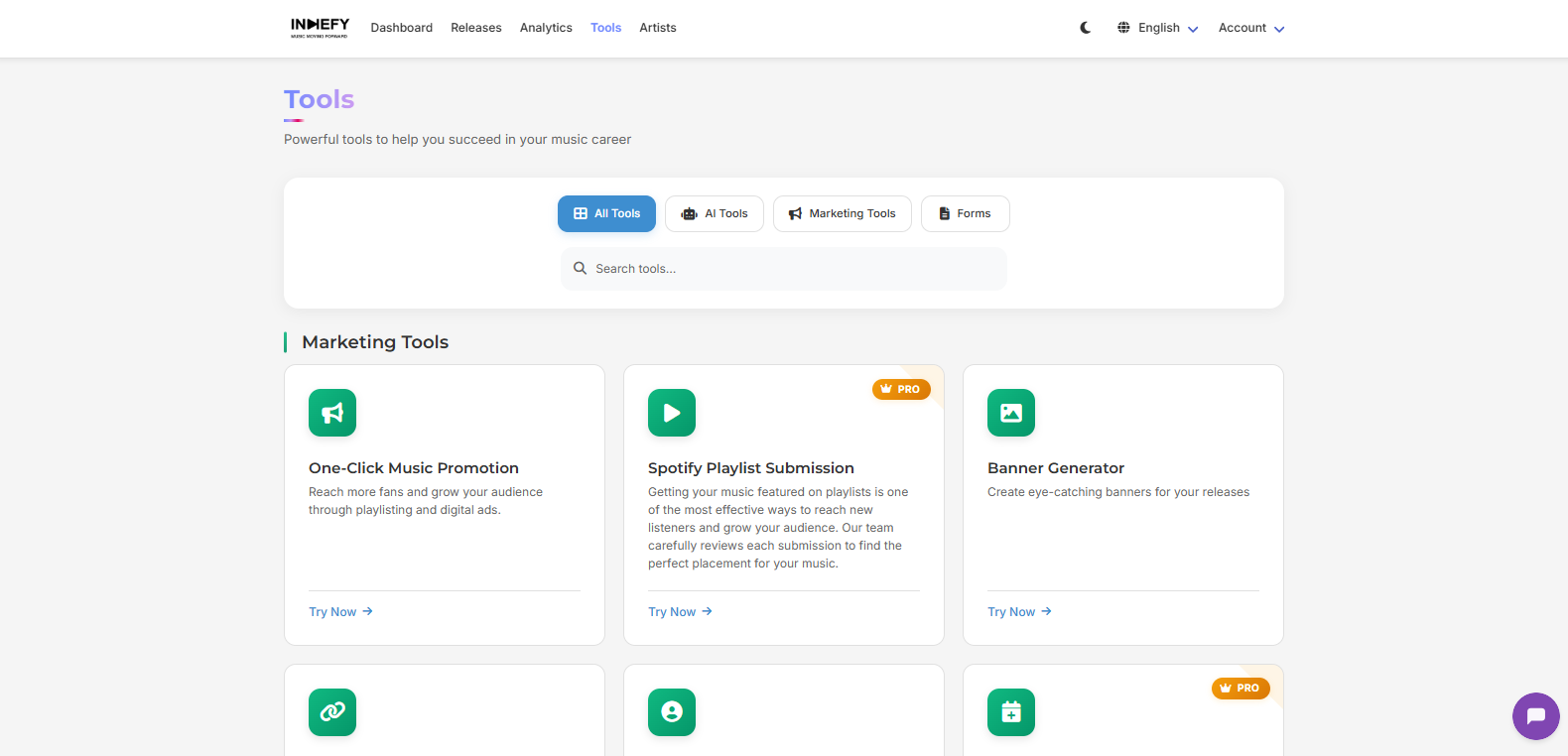Click Try Now under One-Click Music Promotion

click(x=340, y=612)
